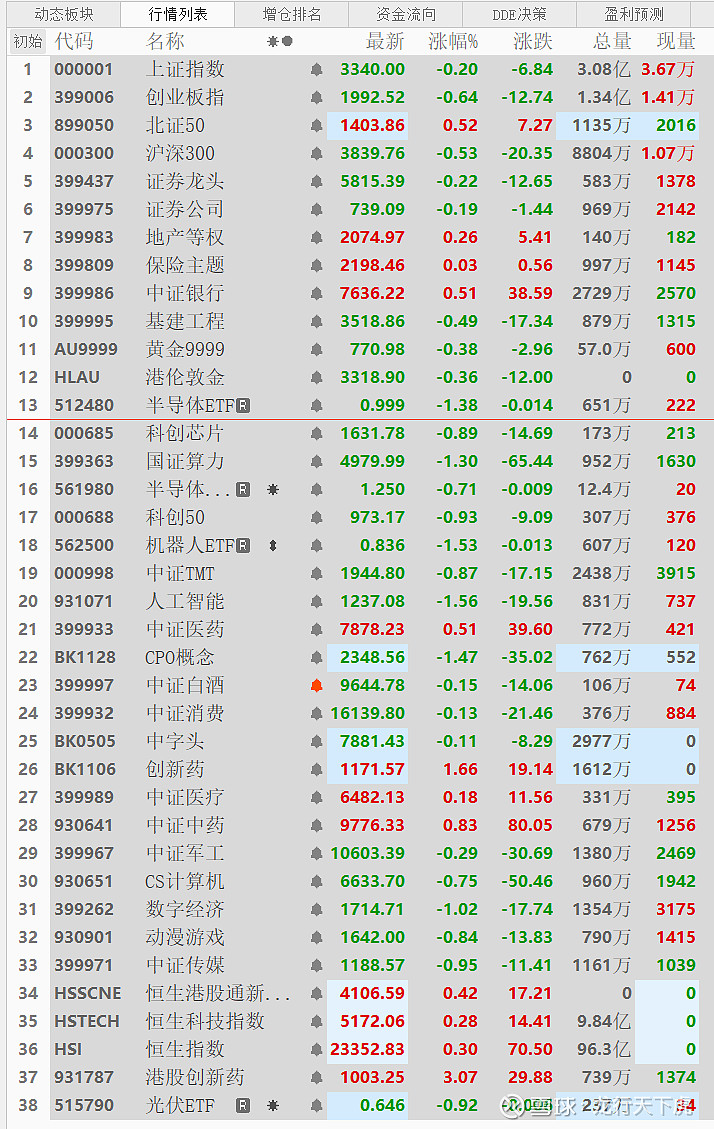Image resolution: width=714 pixels, height=1129 pixels.
Task: Click the 23352.83 price of 恒生指数
Action: pyautogui.click(x=367, y=1050)
